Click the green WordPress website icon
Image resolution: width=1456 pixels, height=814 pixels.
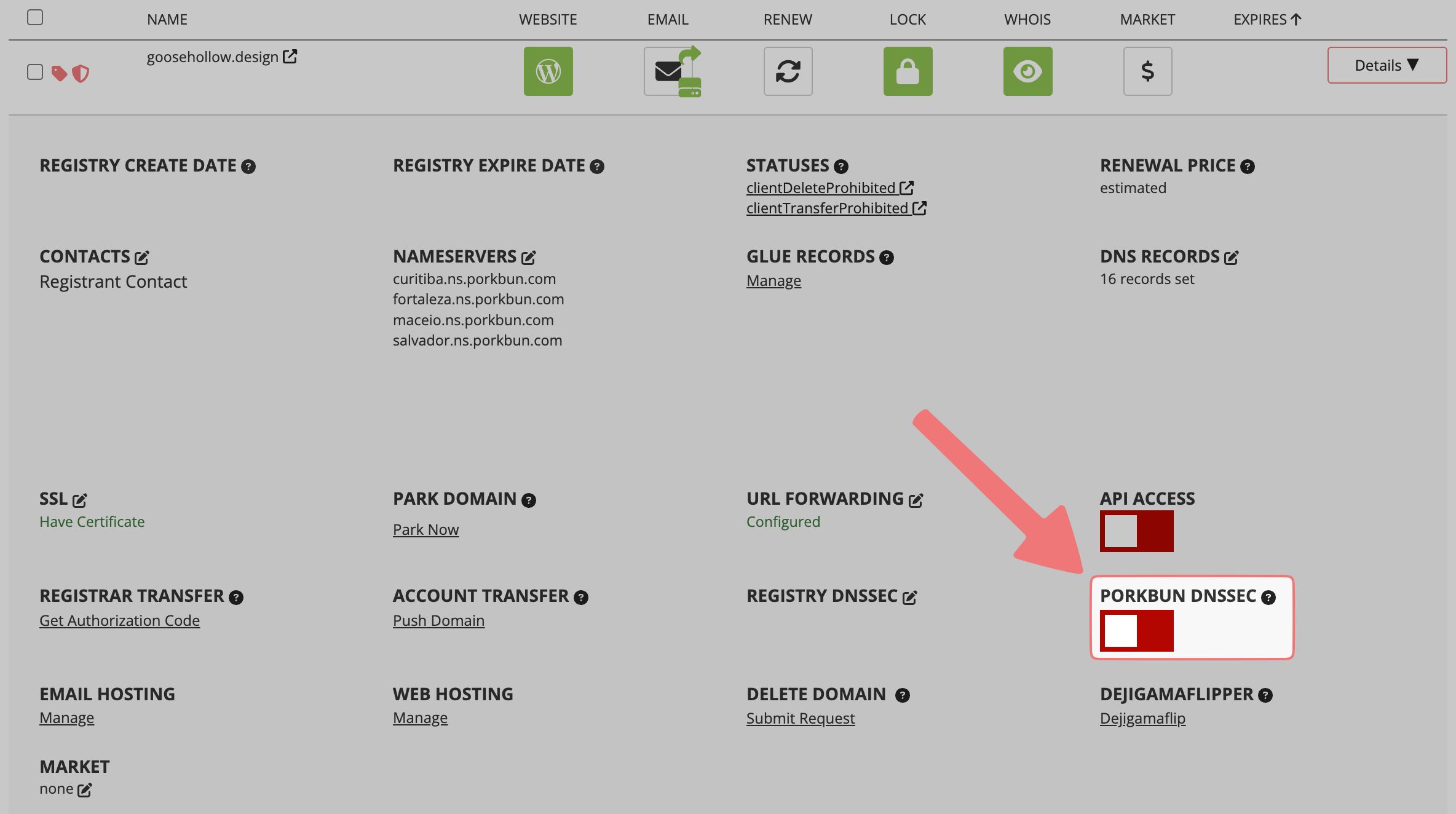coord(548,71)
